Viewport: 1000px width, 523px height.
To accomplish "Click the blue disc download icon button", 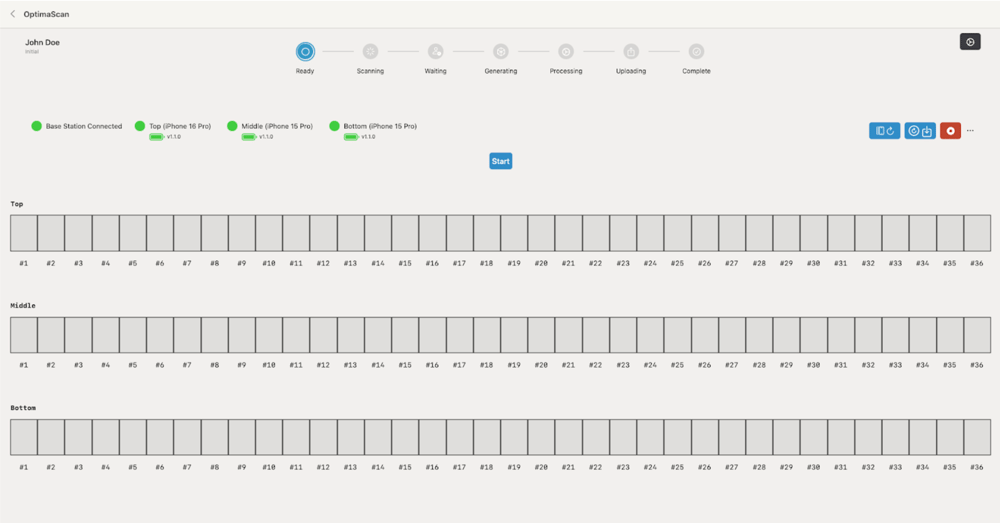I will (920, 131).
